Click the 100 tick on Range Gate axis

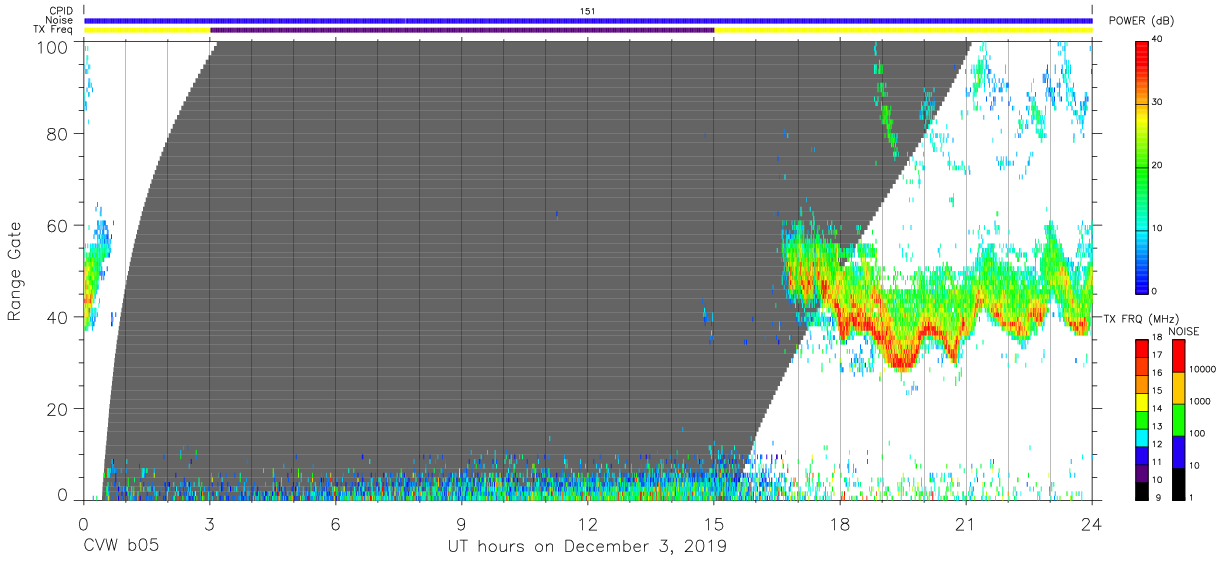coord(52,47)
